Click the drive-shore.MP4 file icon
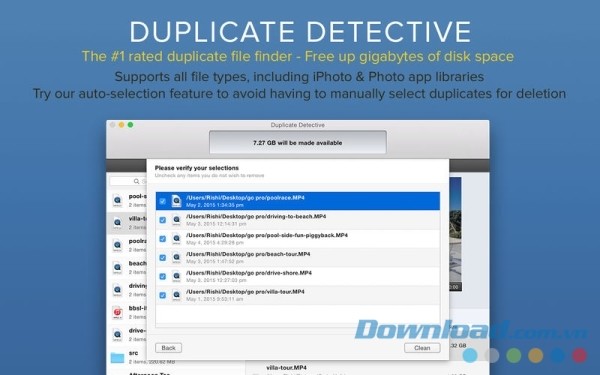 coord(176,276)
